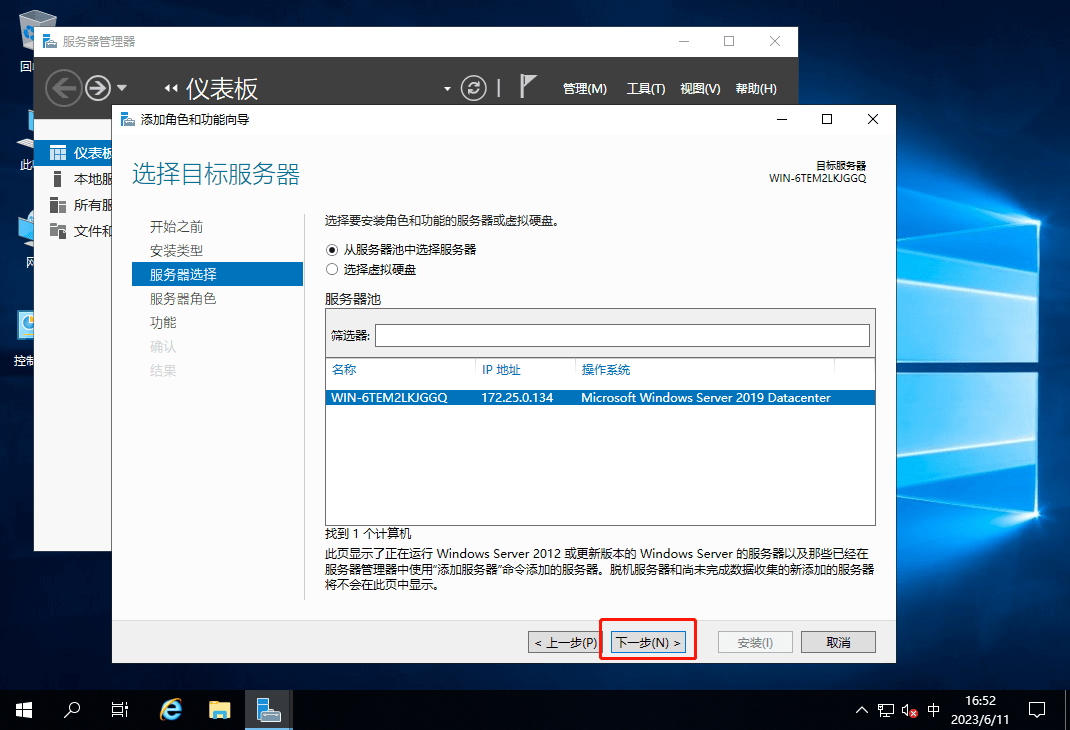Minimize the 添加角色和功能向导 window
Screen dimensions: 1070x730
pyautogui.click(x=782, y=119)
